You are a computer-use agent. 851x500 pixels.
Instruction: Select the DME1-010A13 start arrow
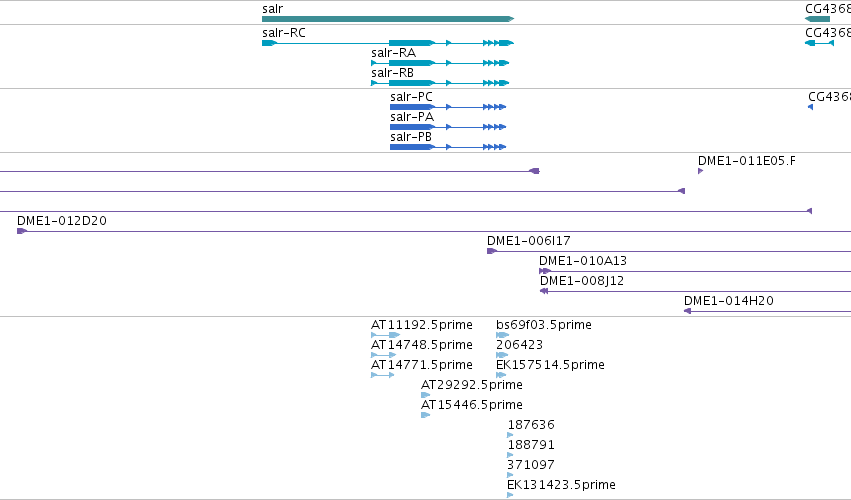[545, 271]
